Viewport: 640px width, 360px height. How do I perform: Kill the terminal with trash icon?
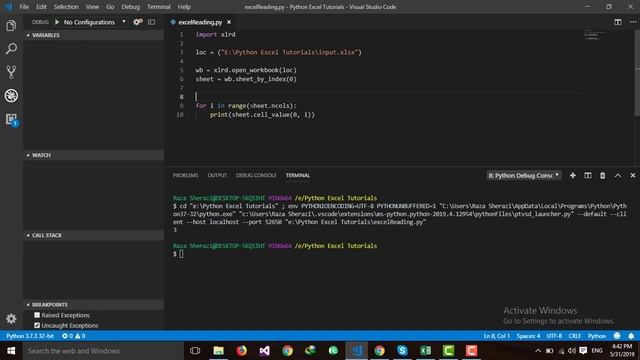click(x=602, y=176)
